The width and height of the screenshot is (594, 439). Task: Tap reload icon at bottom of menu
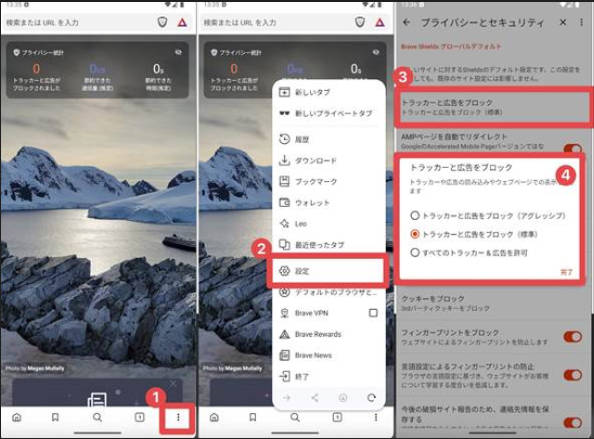tap(372, 397)
